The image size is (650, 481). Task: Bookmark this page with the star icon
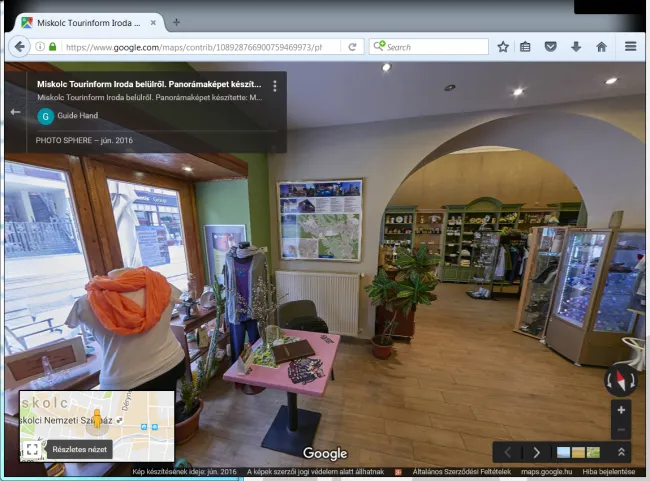point(503,47)
